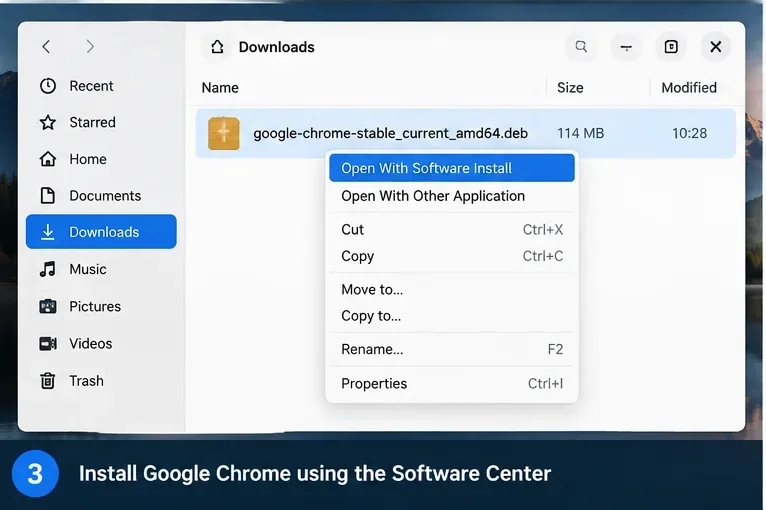Open Documents folder label
Viewport: 766px width, 510px height.
(105, 195)
